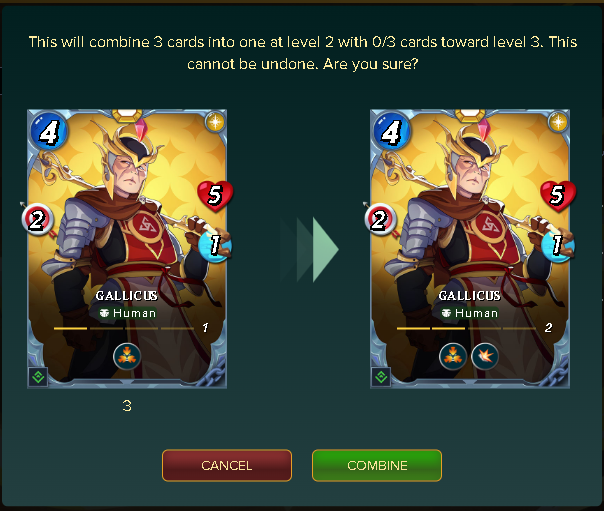Click the gold element icon on left card corner
This screenshot has width=604, height=511.
pos(215,122)
